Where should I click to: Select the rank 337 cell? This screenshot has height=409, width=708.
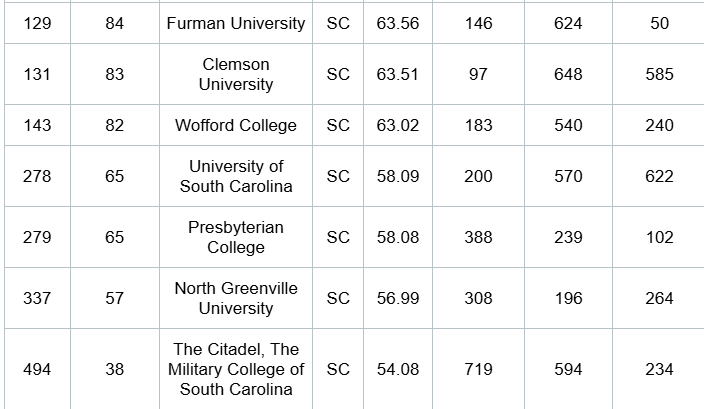pos(37,298)
